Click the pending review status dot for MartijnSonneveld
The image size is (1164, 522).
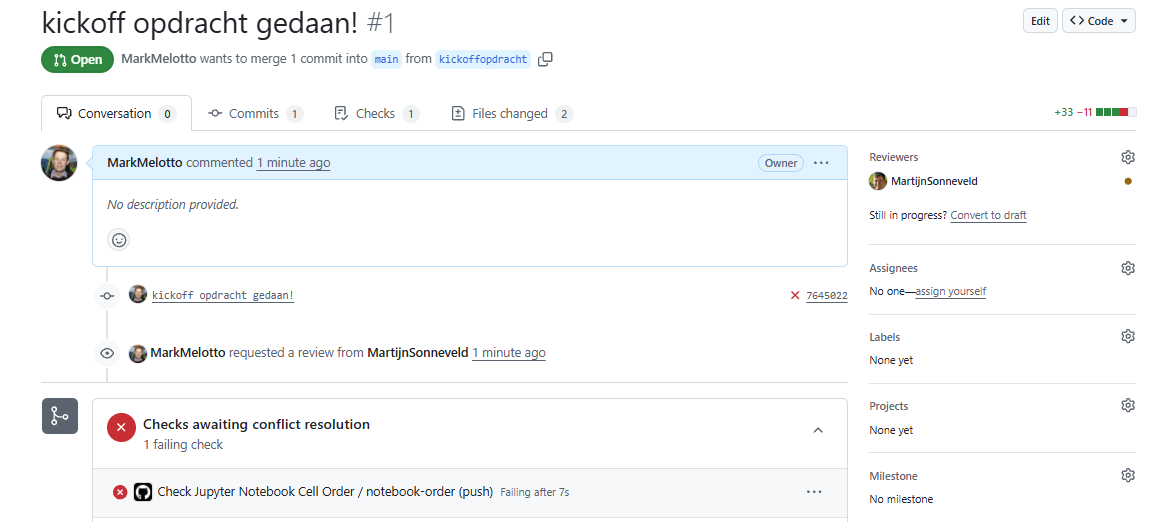pyautogui.click(x=1128, y=181)
